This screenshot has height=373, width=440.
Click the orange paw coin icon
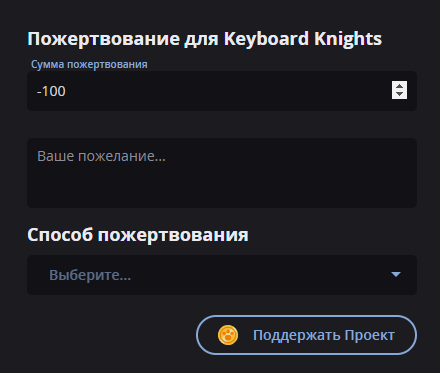[x=228, y=335]
